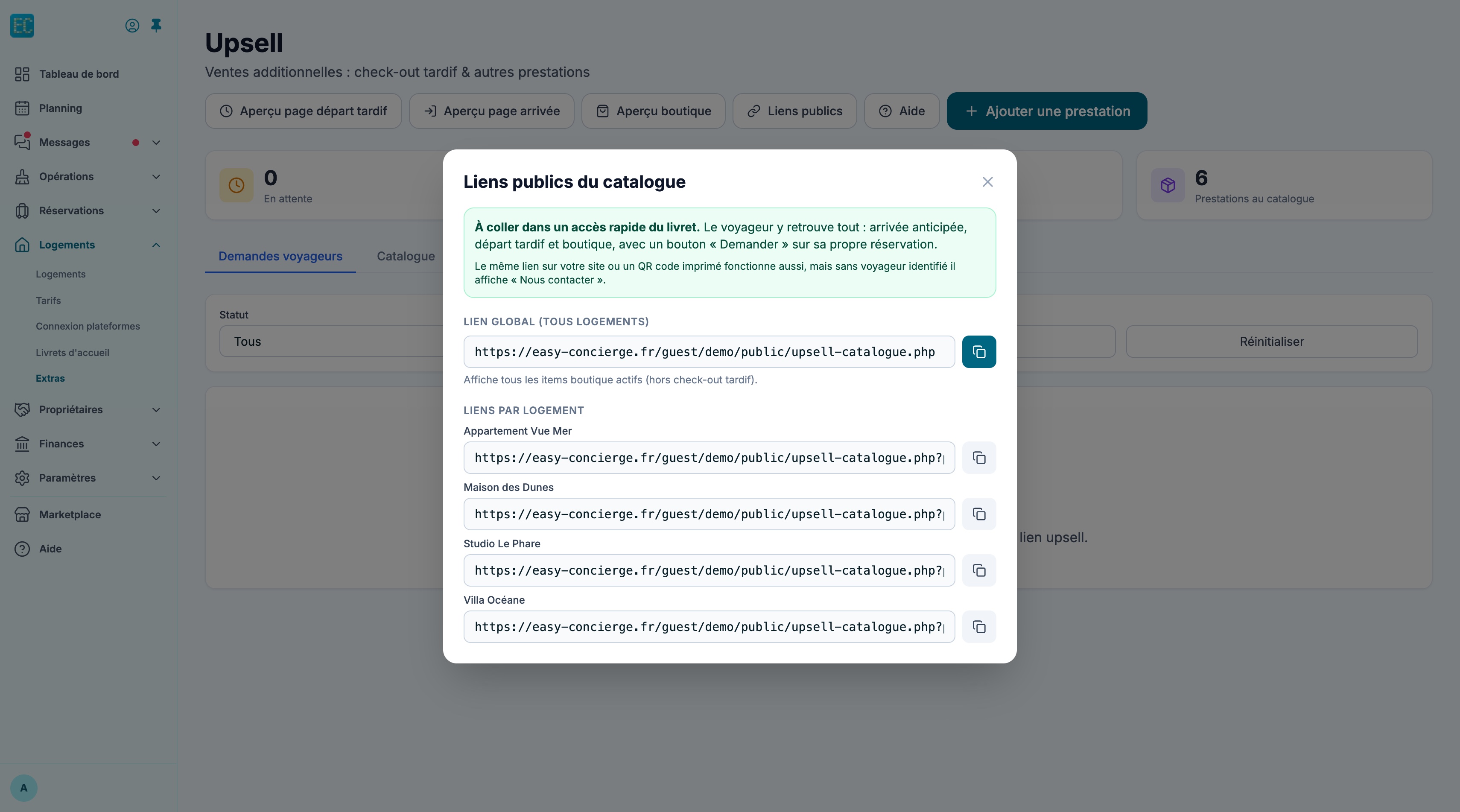Click the user avatar A
The image size is (1460, 812).
pyautogui.click(x=24, y=788)
